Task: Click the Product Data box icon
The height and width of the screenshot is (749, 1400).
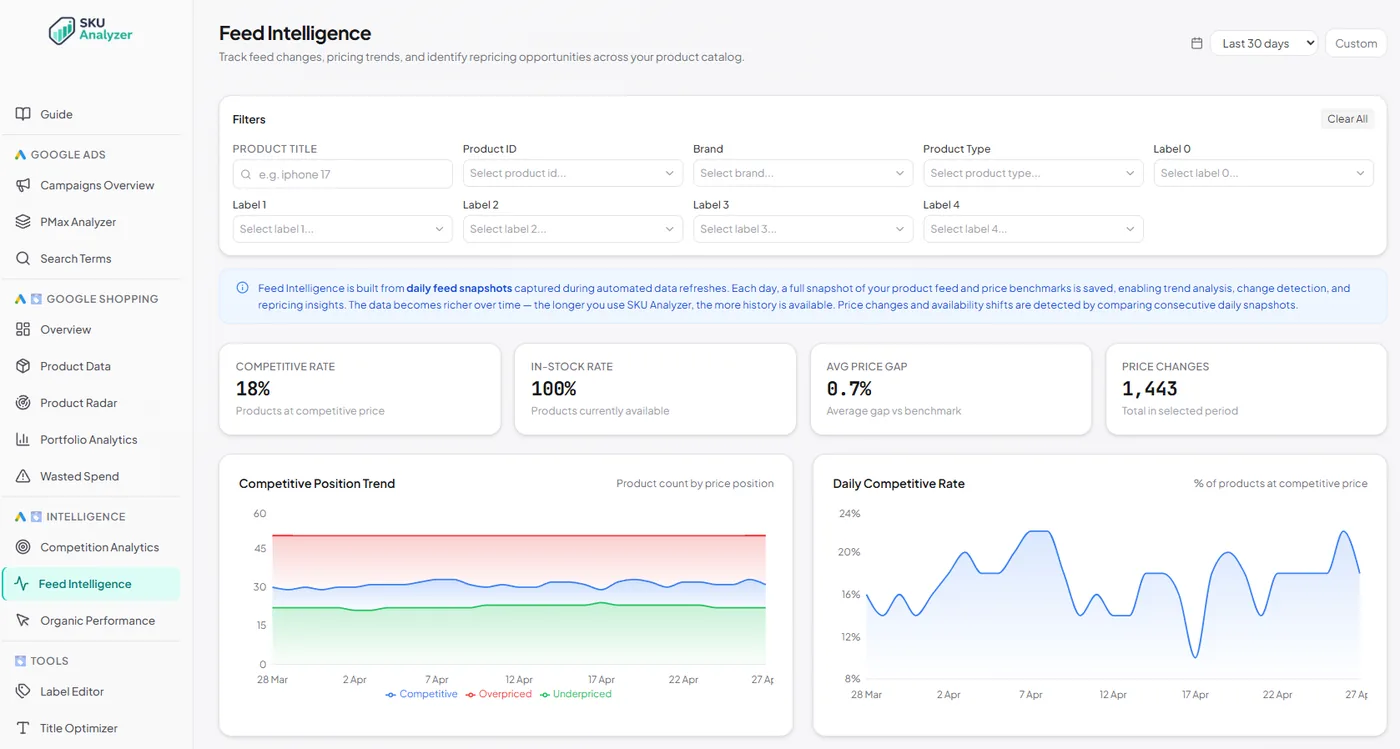Action: [x=23, y=366]
